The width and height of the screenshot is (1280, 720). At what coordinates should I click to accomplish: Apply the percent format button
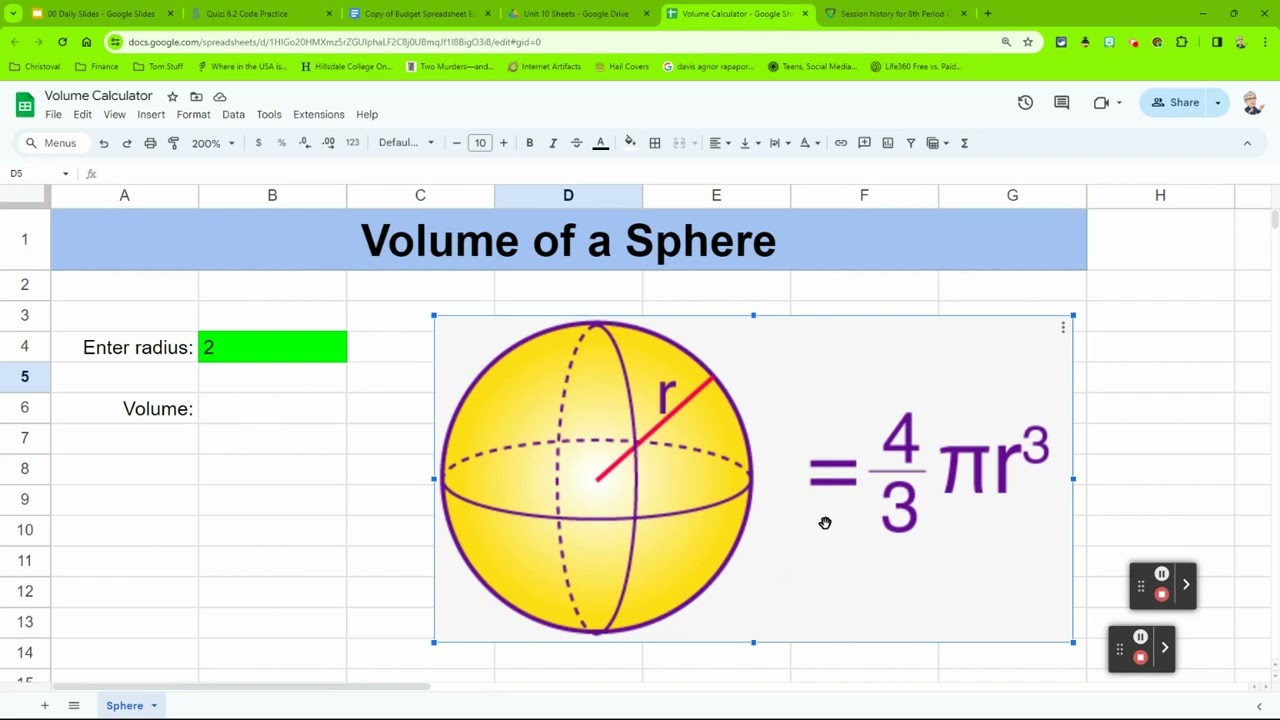(x=281, y=143)
